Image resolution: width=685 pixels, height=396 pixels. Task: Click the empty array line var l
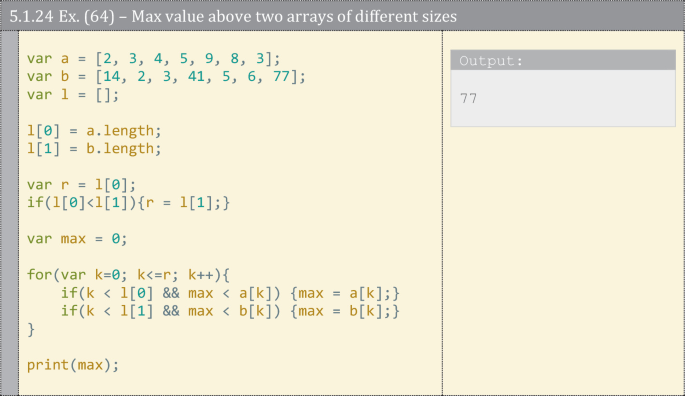[x=73, y=94]
